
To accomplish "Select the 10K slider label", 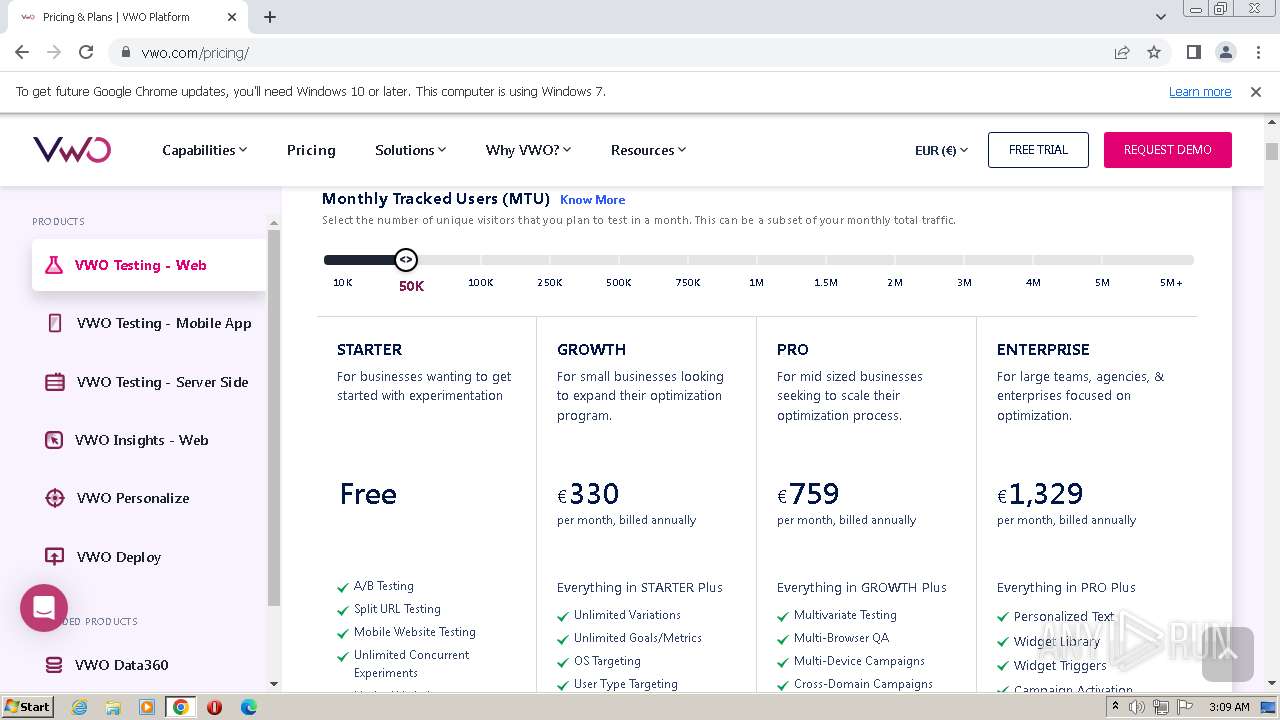I will [343, 283].
